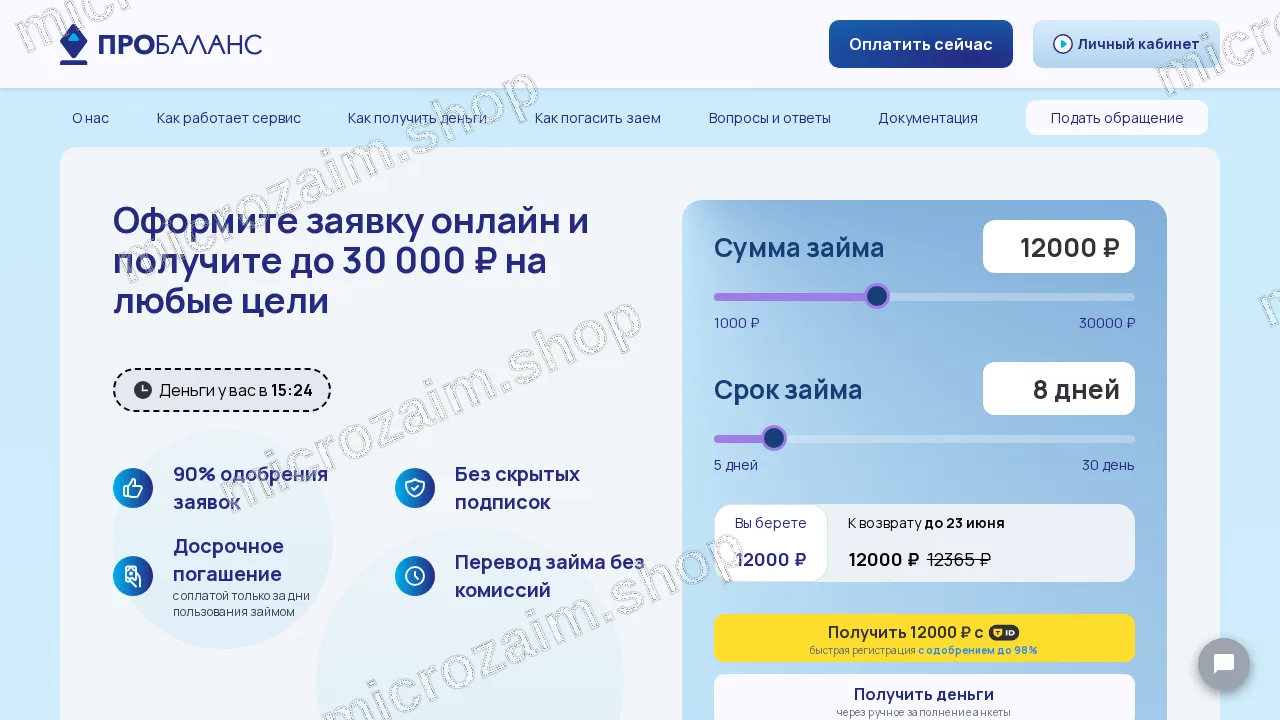Click the ПРОБАЛАНС logo text
The width and height of the screenshot is (1280, 720).
point(180,45)
